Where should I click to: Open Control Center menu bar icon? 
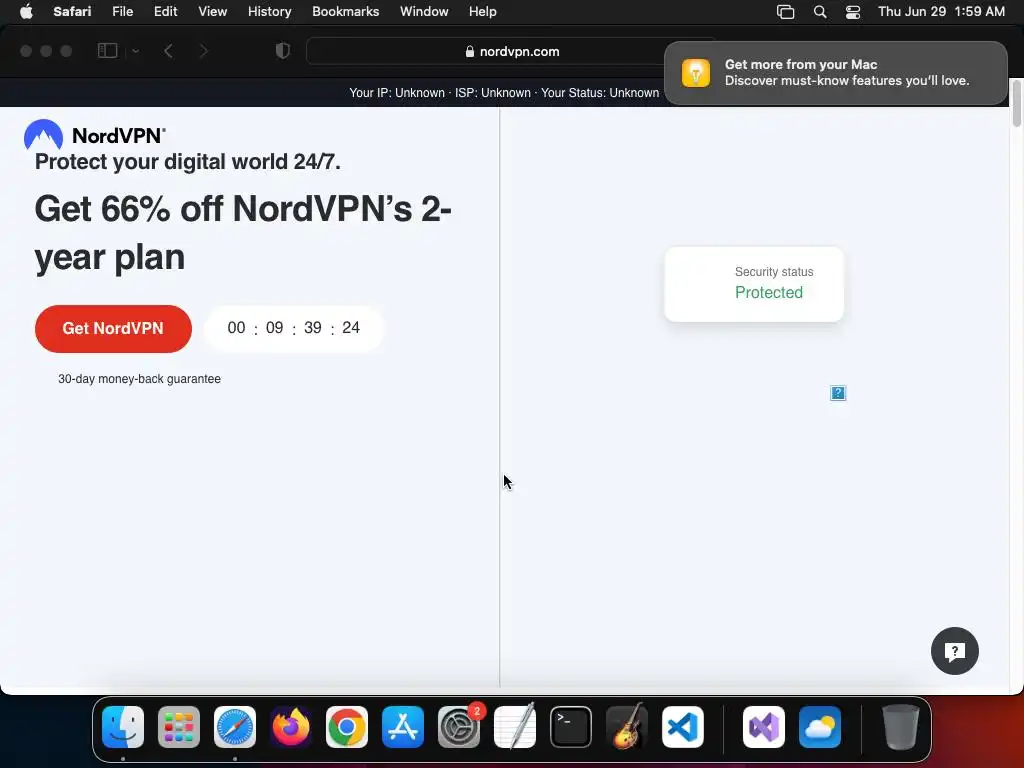(x=853, y=12)
